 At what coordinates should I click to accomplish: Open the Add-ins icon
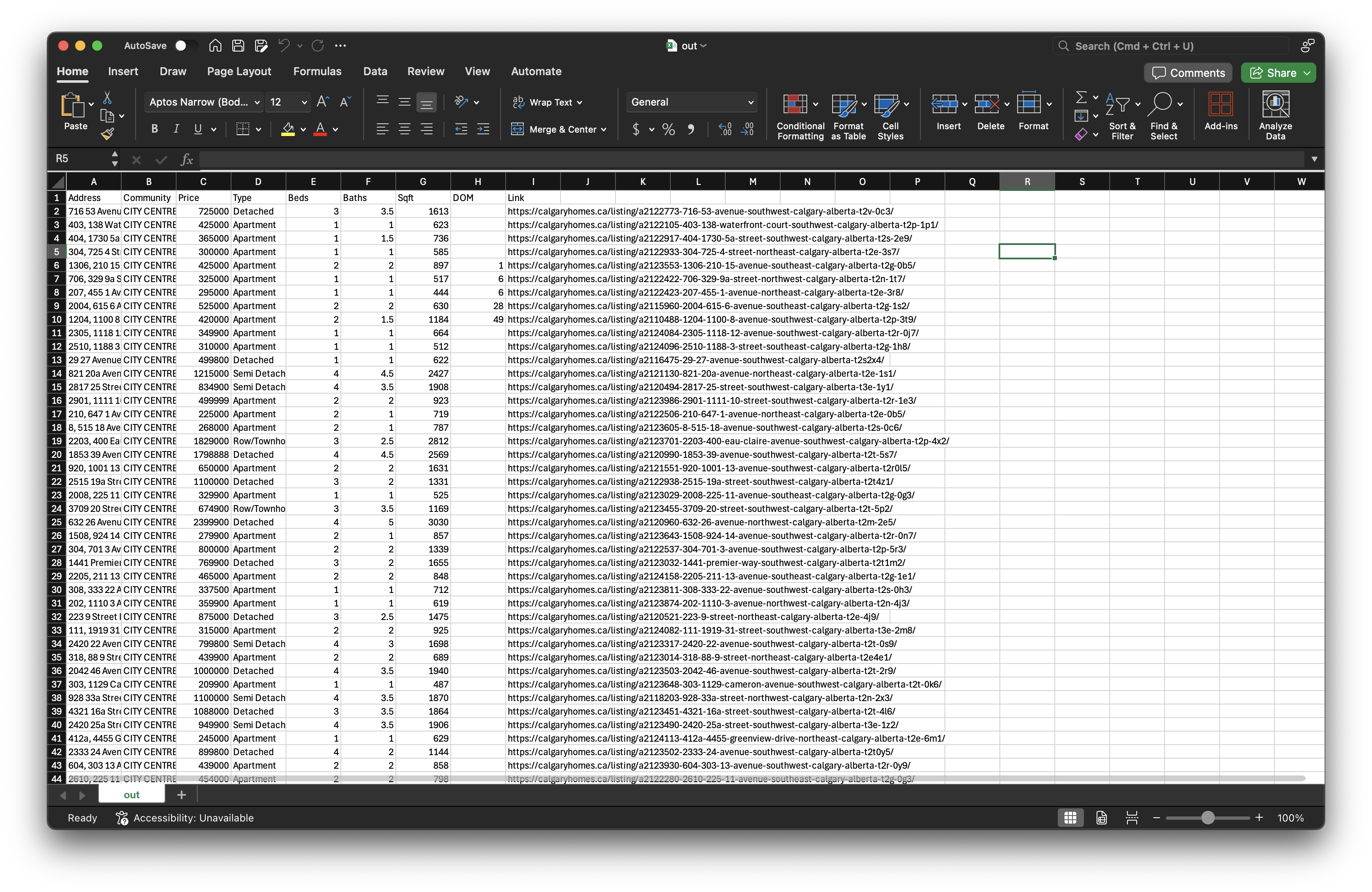click(x=1220, y=105)
